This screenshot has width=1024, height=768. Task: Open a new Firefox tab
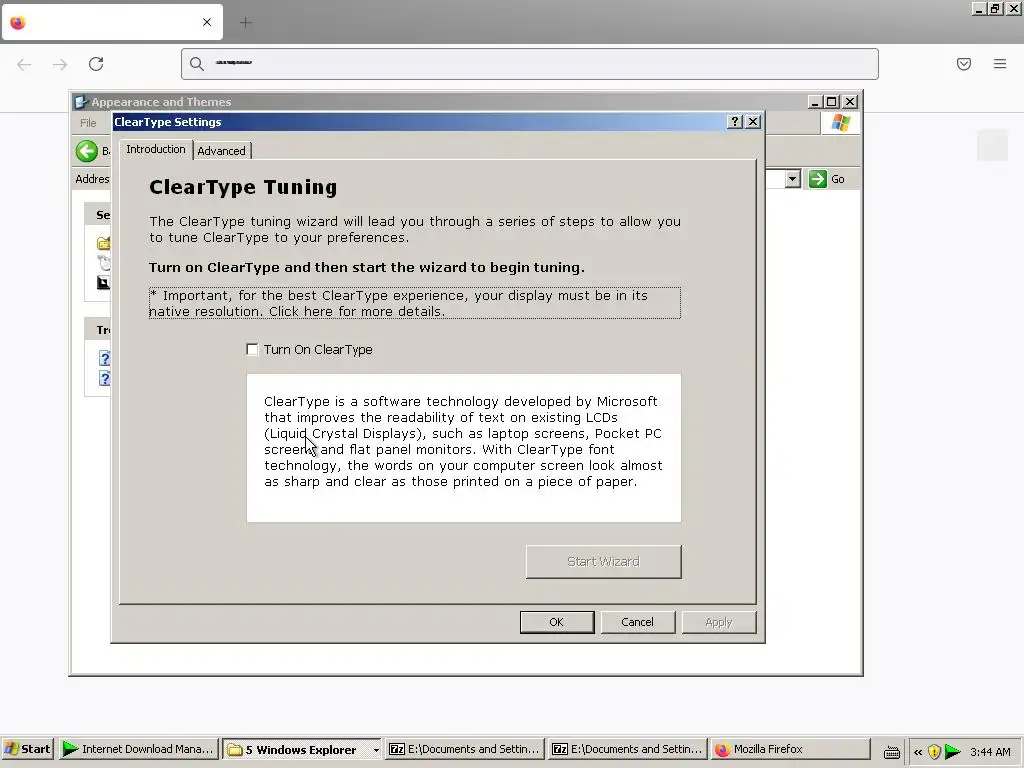246,23
